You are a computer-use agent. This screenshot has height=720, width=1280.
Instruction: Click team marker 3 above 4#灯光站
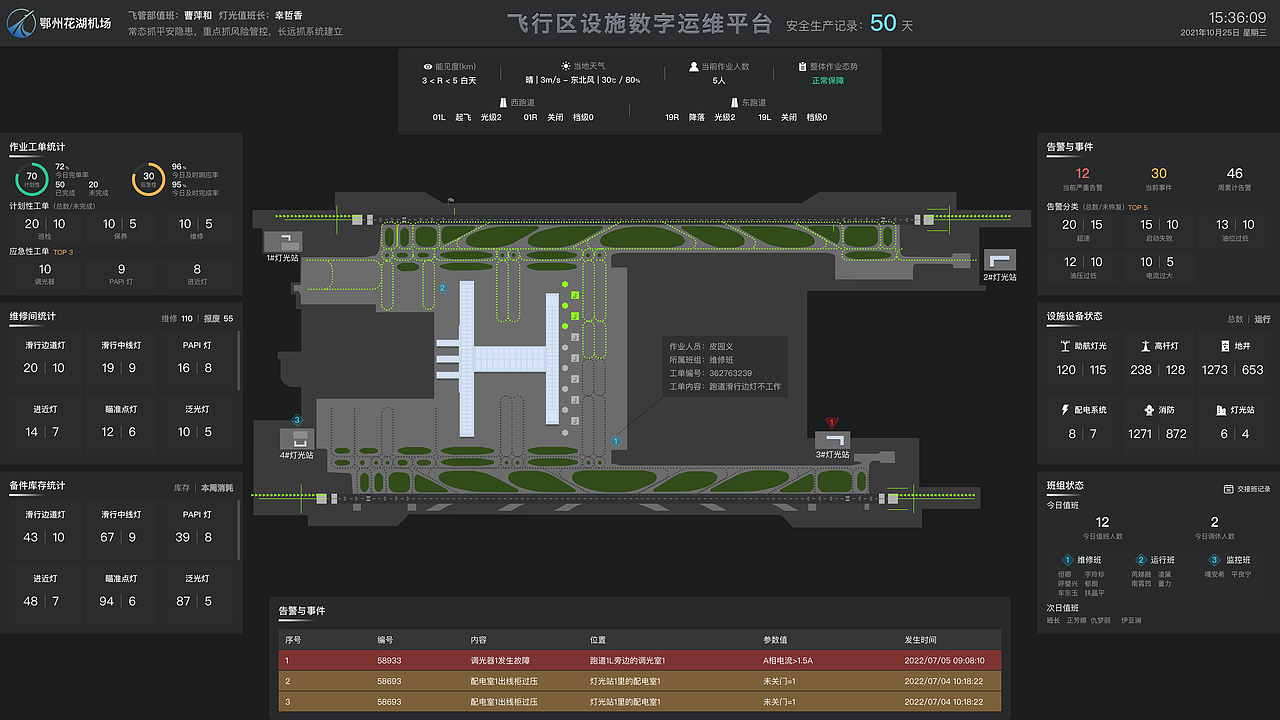pyautogui.click(x=296, y=420)
